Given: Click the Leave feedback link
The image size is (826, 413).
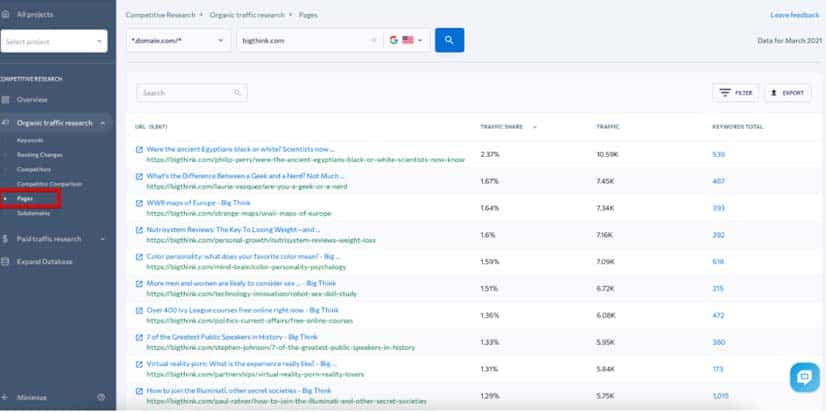Looking at the screenshot, I should (x=795, y=15).
